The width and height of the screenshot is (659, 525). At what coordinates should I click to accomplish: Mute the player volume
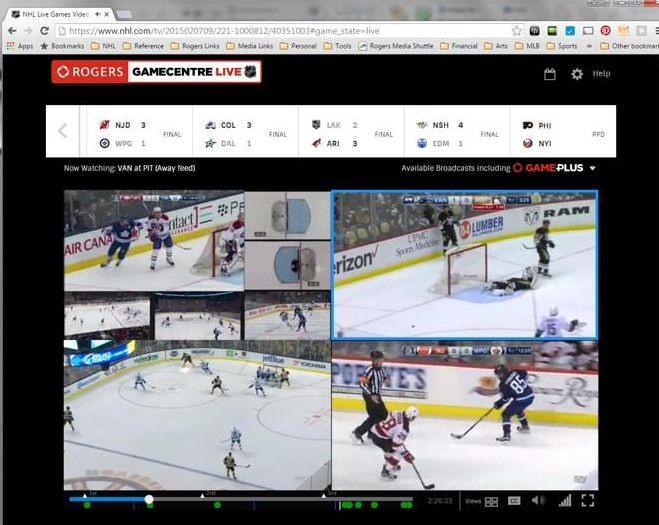click(x=538, y=500)
